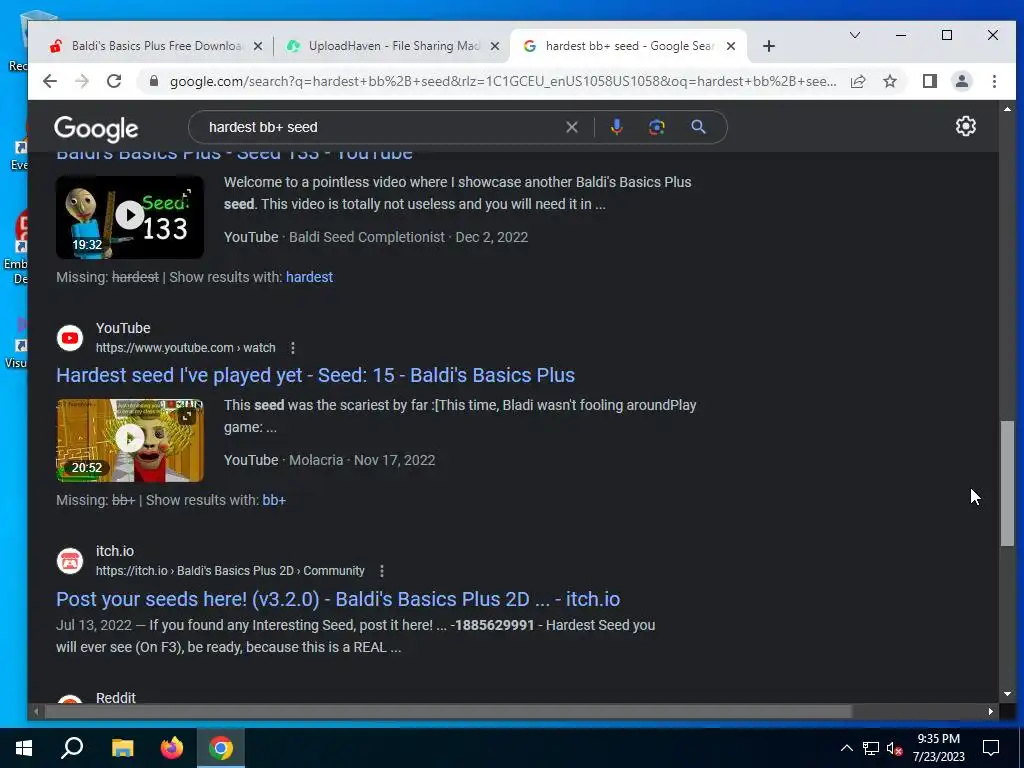This screenshot has height=768, width=1024.
Task: Open the Chrome profile avatar
Action: coord(962,81)
